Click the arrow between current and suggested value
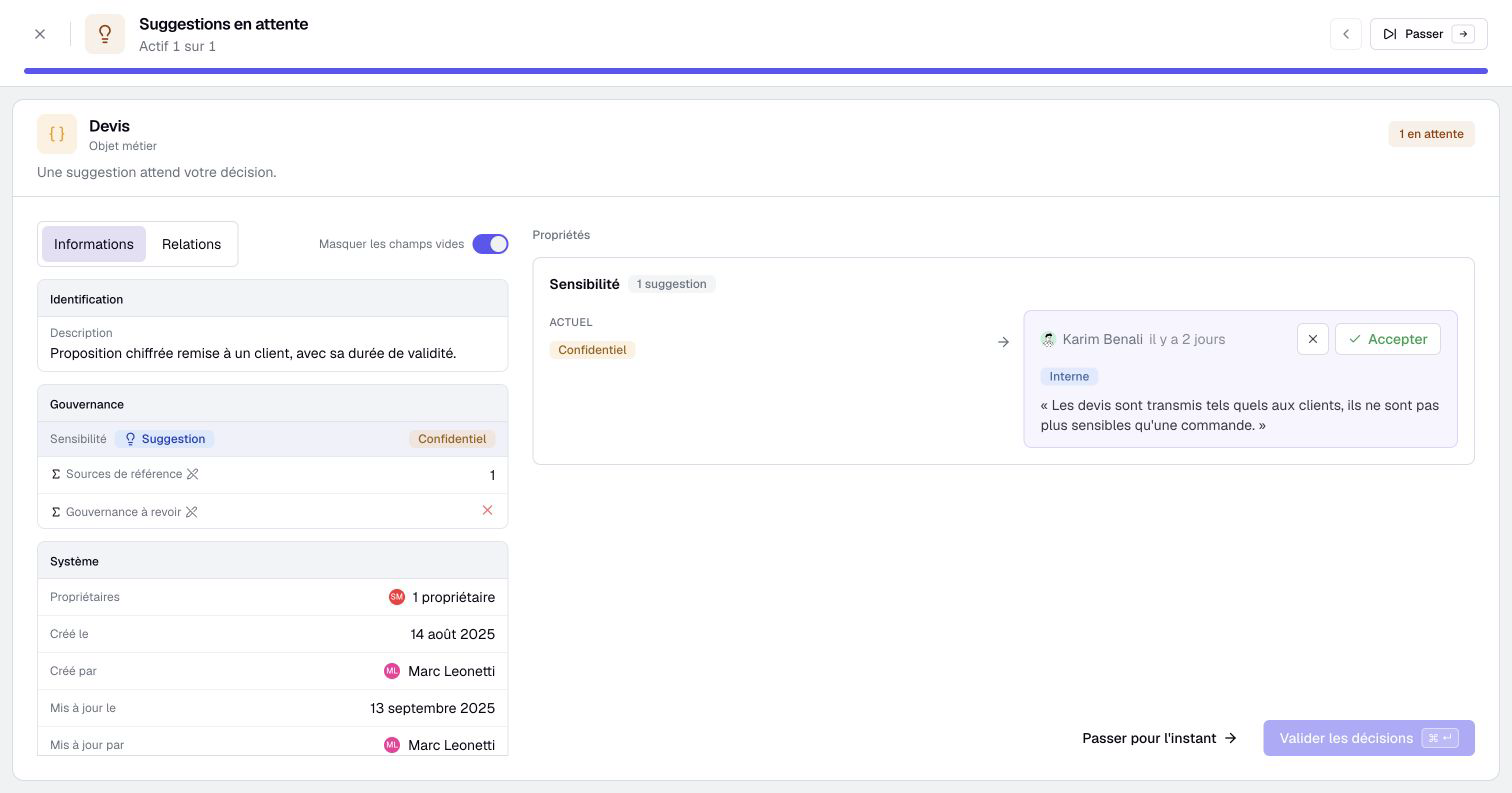Screen dimensions: 1512x793 point(1003,342)
